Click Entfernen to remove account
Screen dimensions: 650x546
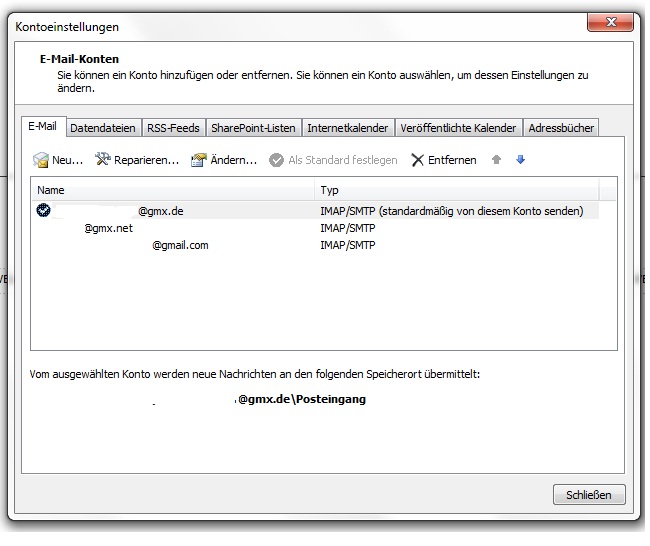pos(452,160)
